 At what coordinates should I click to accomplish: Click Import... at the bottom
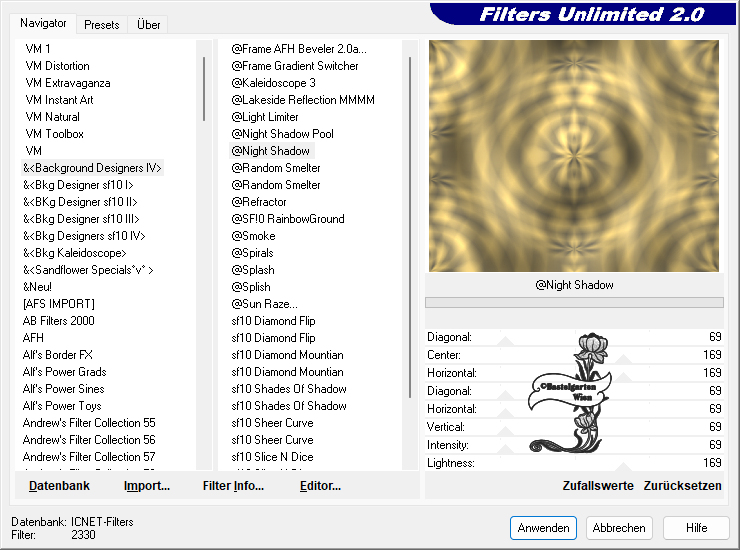pos(146,486)
